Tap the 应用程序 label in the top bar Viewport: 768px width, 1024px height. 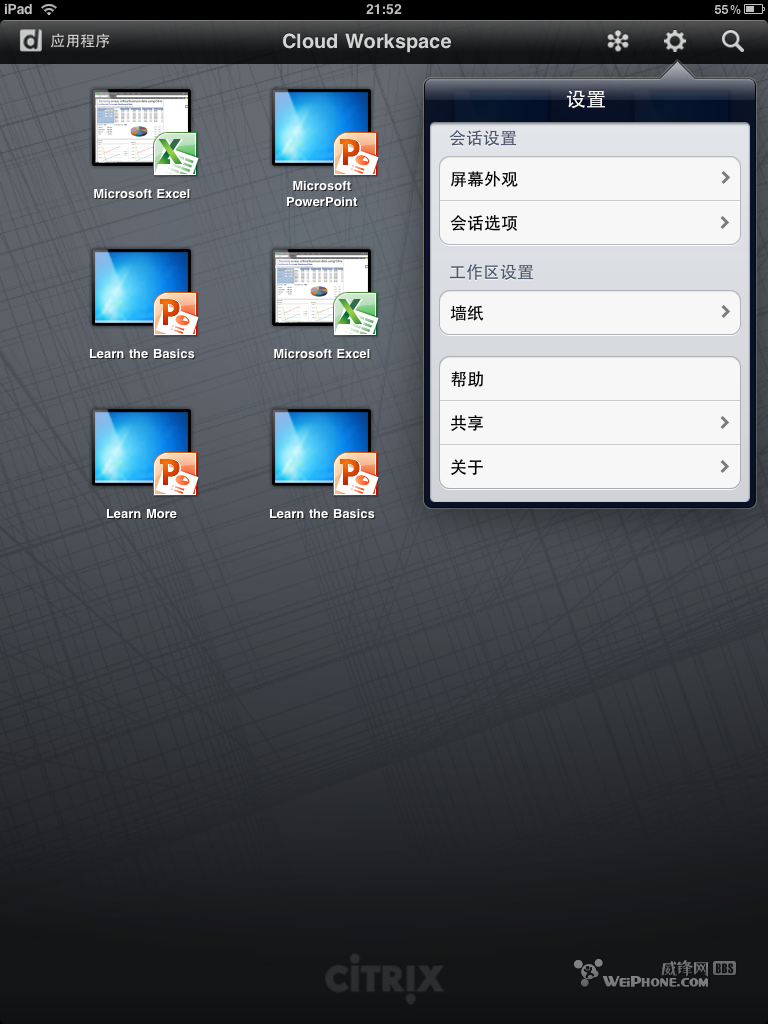tap(80, 41)
